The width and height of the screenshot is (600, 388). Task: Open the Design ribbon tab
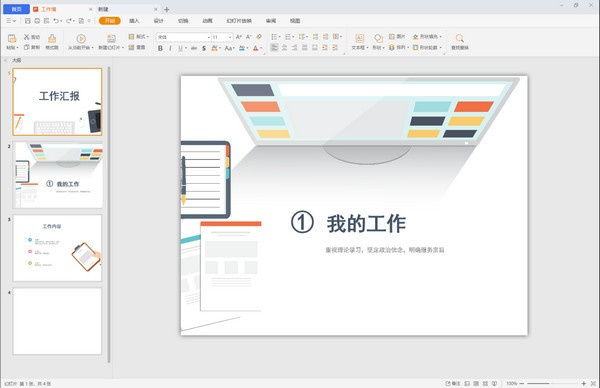(x=158, y=21)
